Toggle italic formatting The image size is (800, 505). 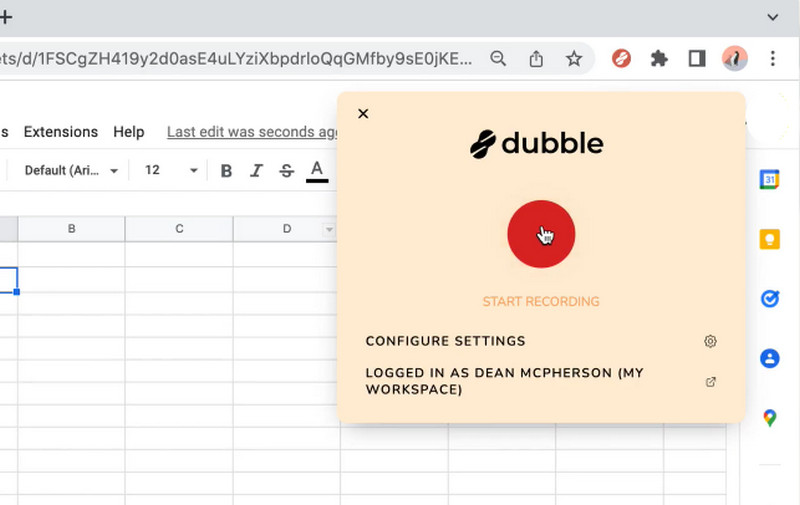click(256, 171)
